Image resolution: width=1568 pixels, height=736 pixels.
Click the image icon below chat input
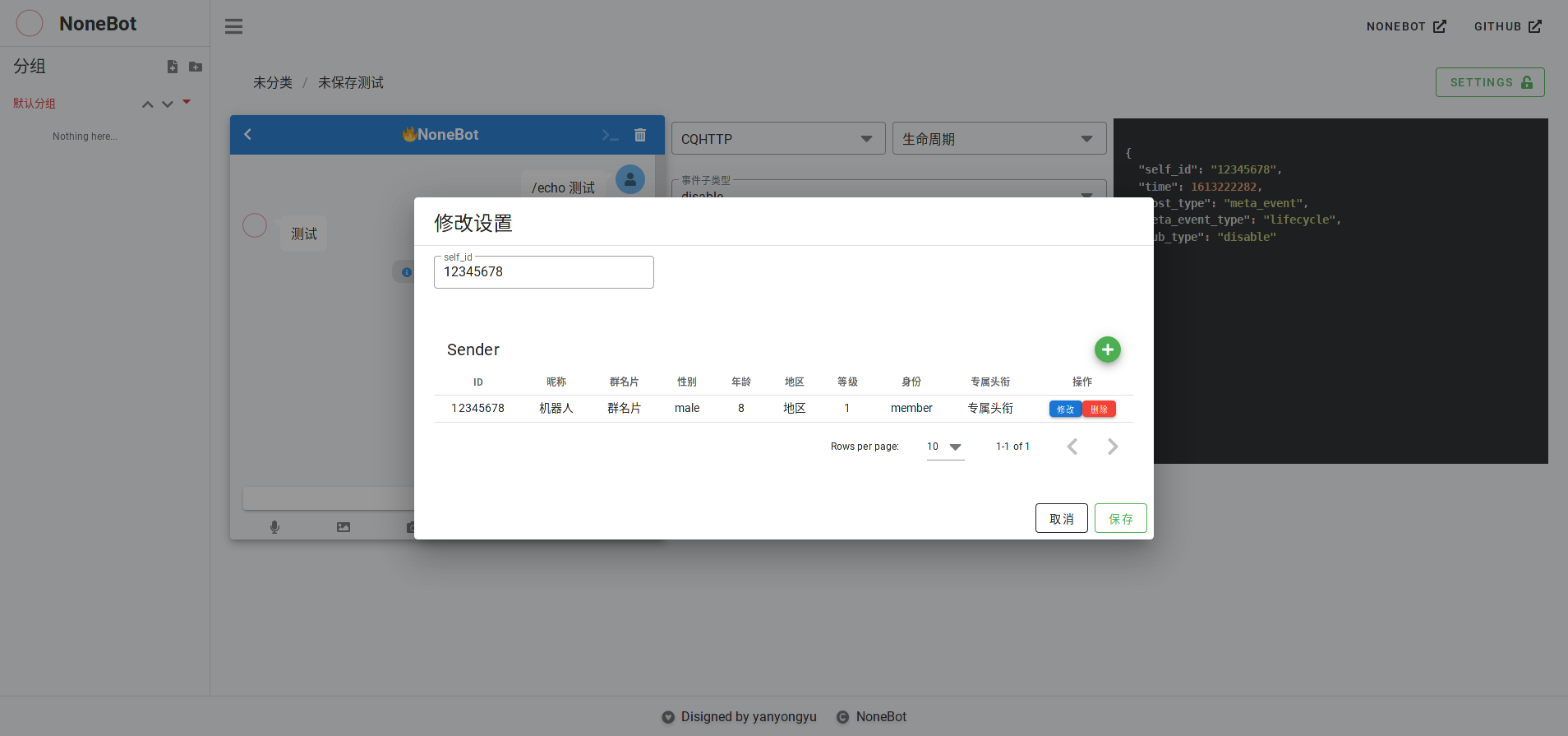344,527
